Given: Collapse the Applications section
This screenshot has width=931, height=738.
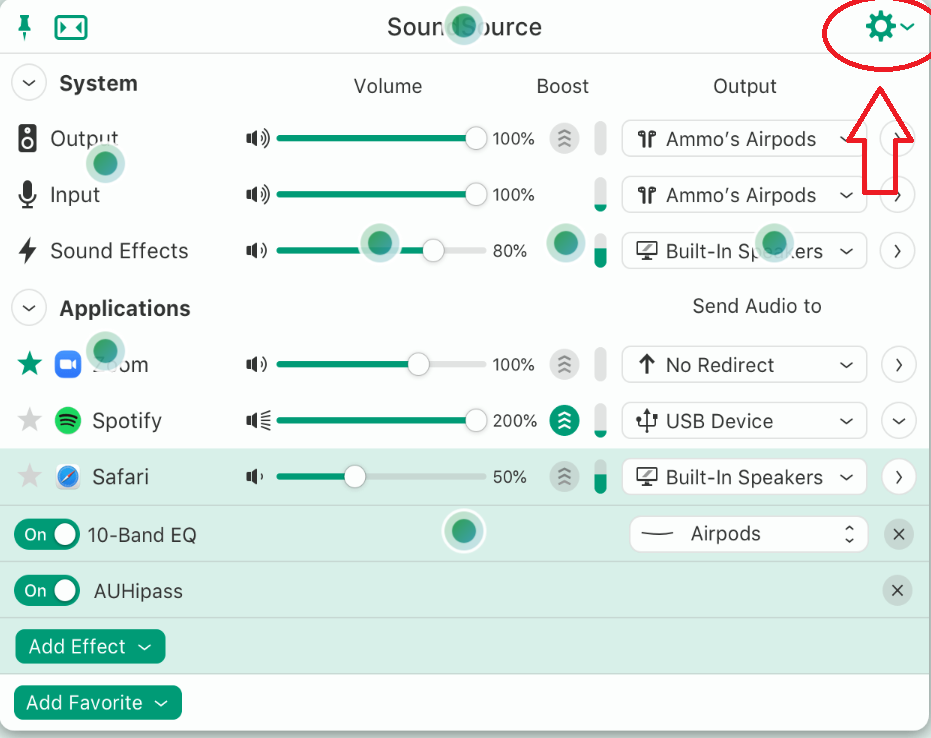Looking at the screenshot, I should pos(28,308).
